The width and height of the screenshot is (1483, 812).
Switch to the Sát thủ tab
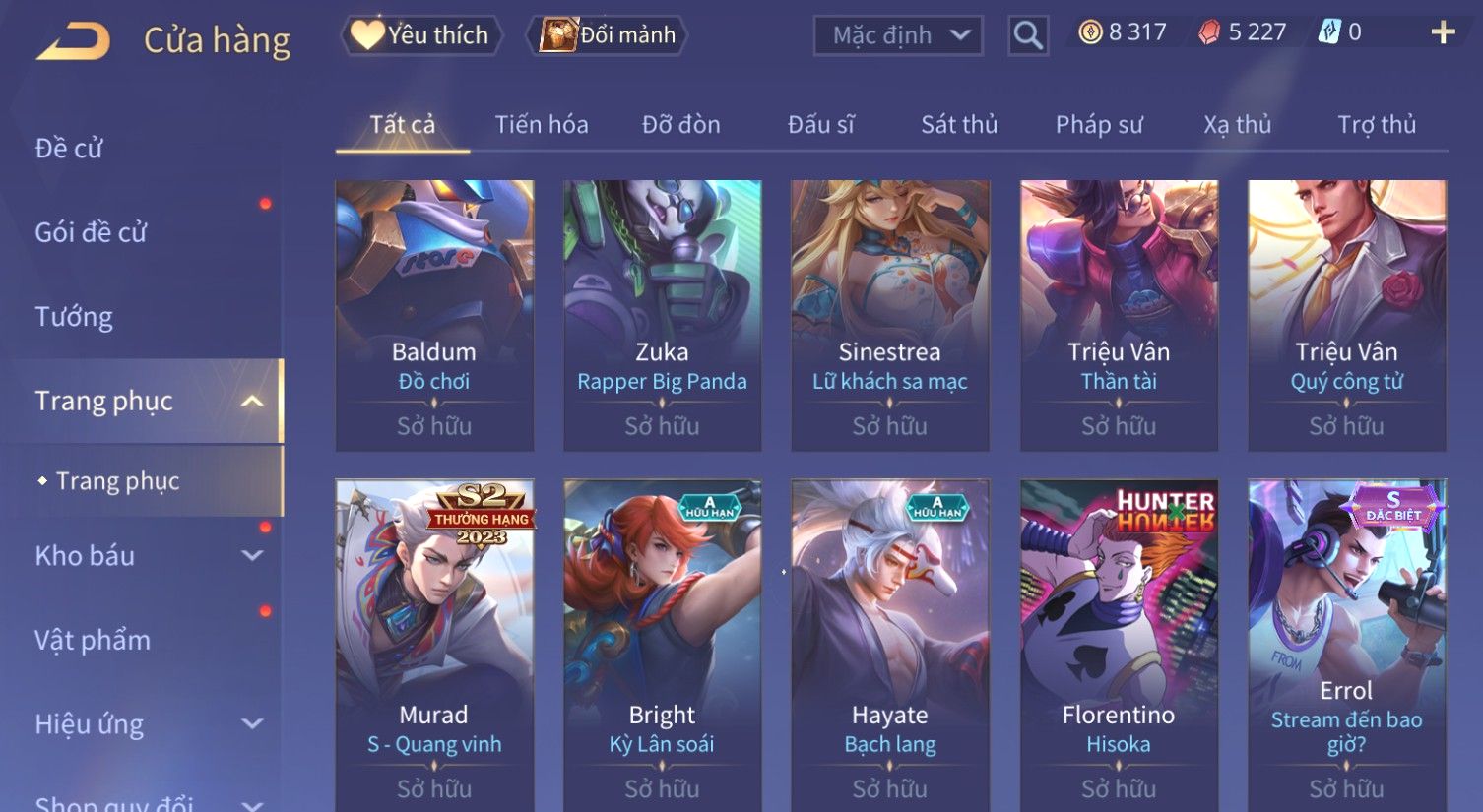[959, 125]
